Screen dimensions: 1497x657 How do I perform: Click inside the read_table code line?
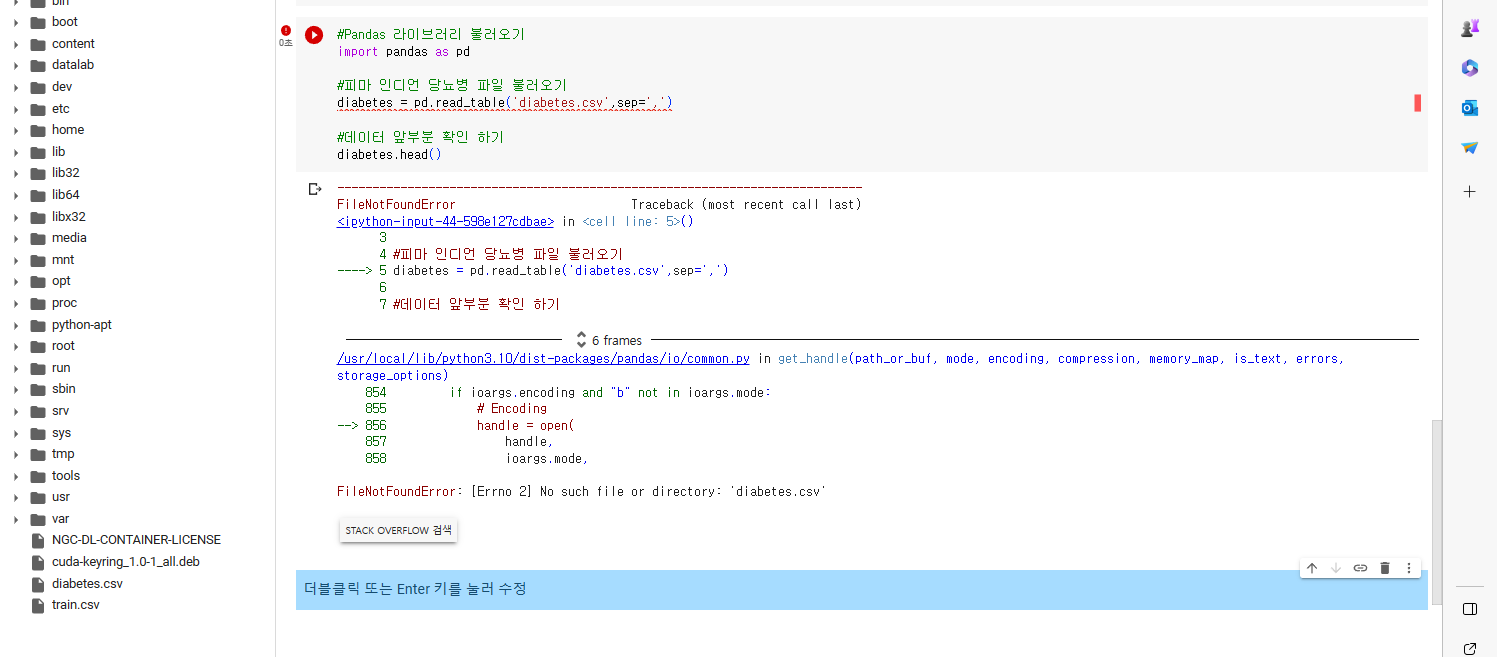pos(505,103)
